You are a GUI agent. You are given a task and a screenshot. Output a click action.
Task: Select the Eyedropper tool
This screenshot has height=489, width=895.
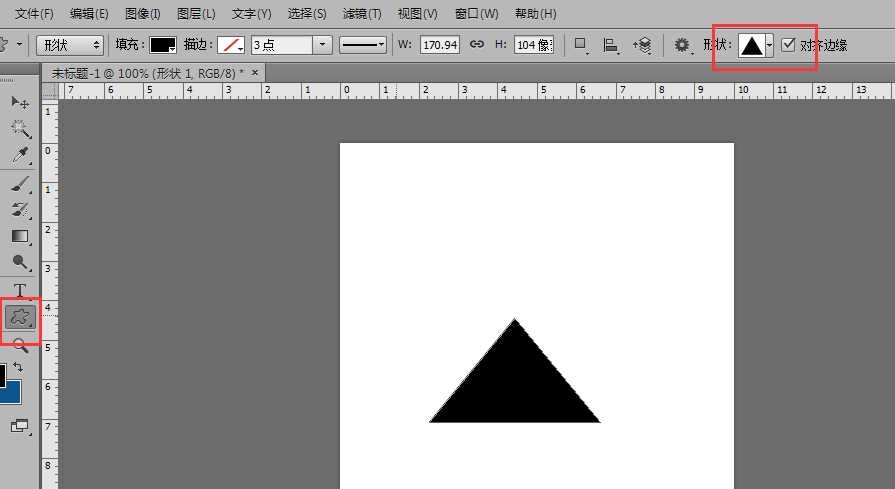pyautogui.click(x=20, y=155)
